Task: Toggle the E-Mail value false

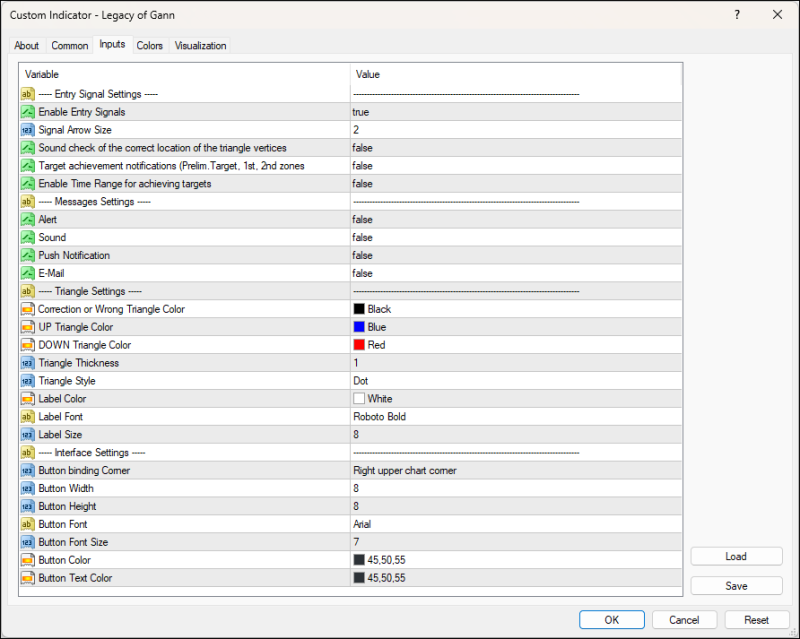Action: click(x=362, y=273)
